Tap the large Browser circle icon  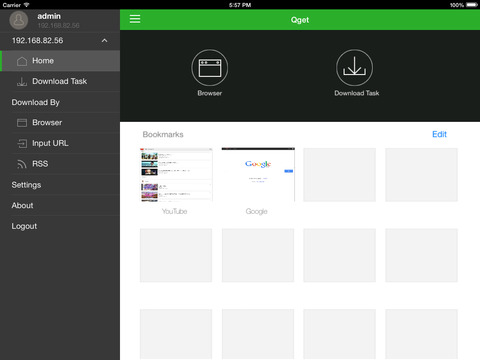click(209, 68)
